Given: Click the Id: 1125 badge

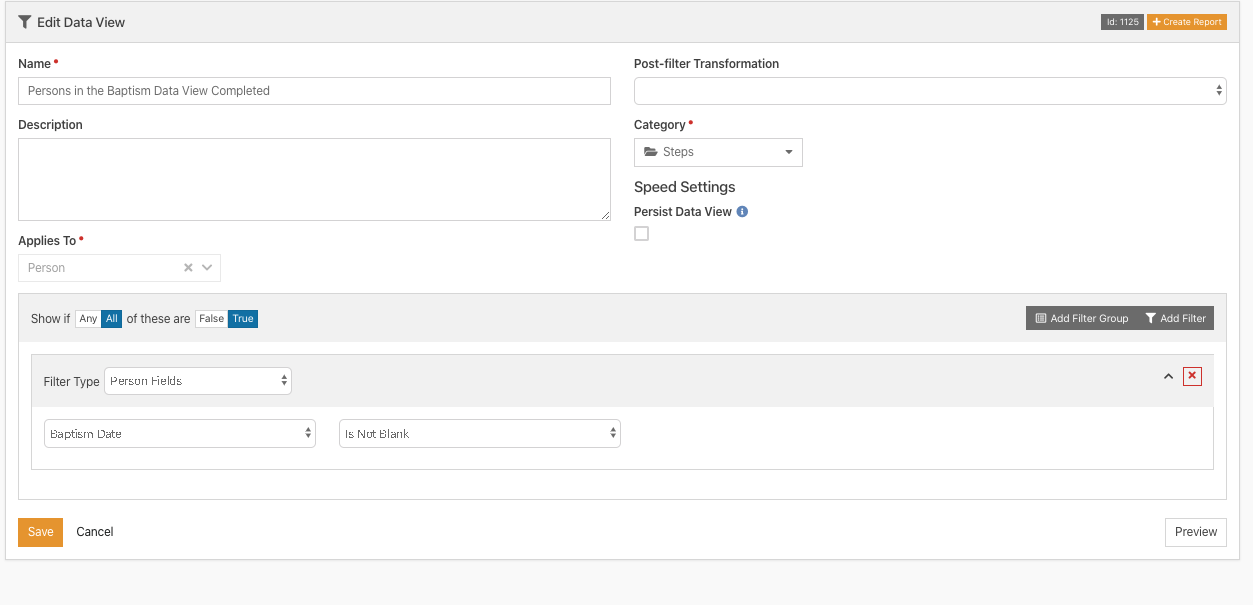Looking at the screenshot, I should click(1122, 22).
